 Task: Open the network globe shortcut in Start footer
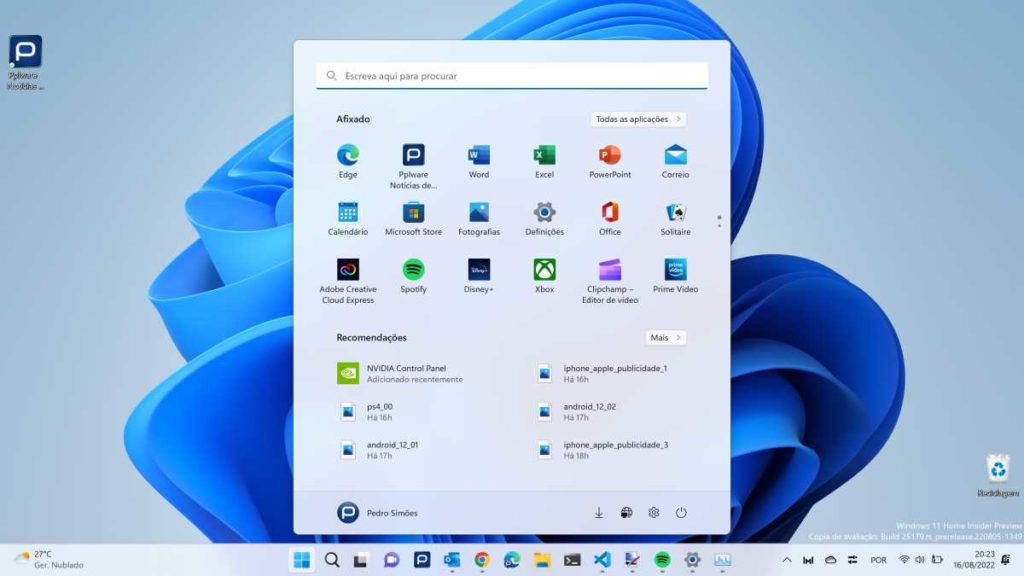click(x=626, y=513)
